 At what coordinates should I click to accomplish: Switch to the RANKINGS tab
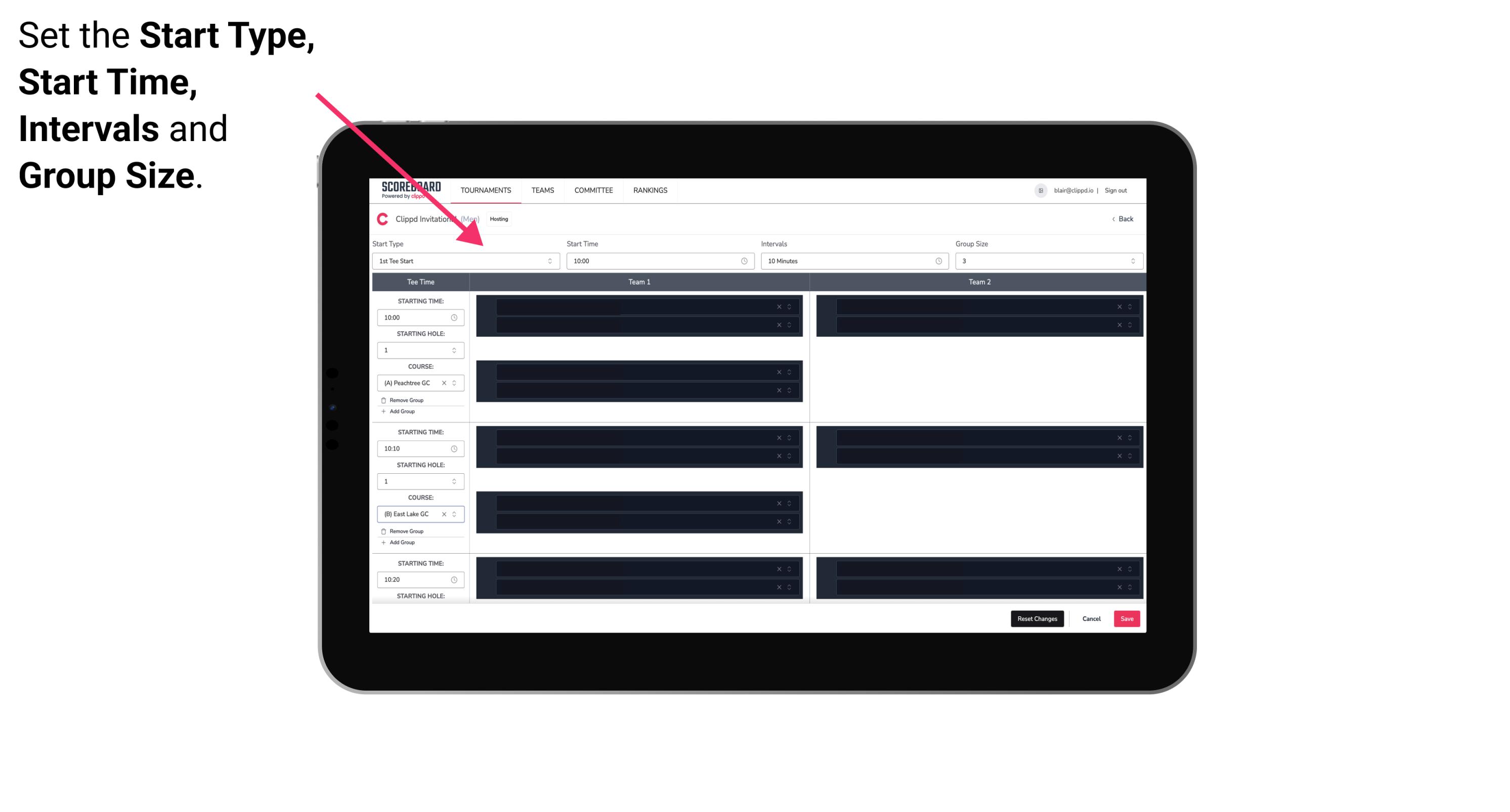(x=650, y=190)
